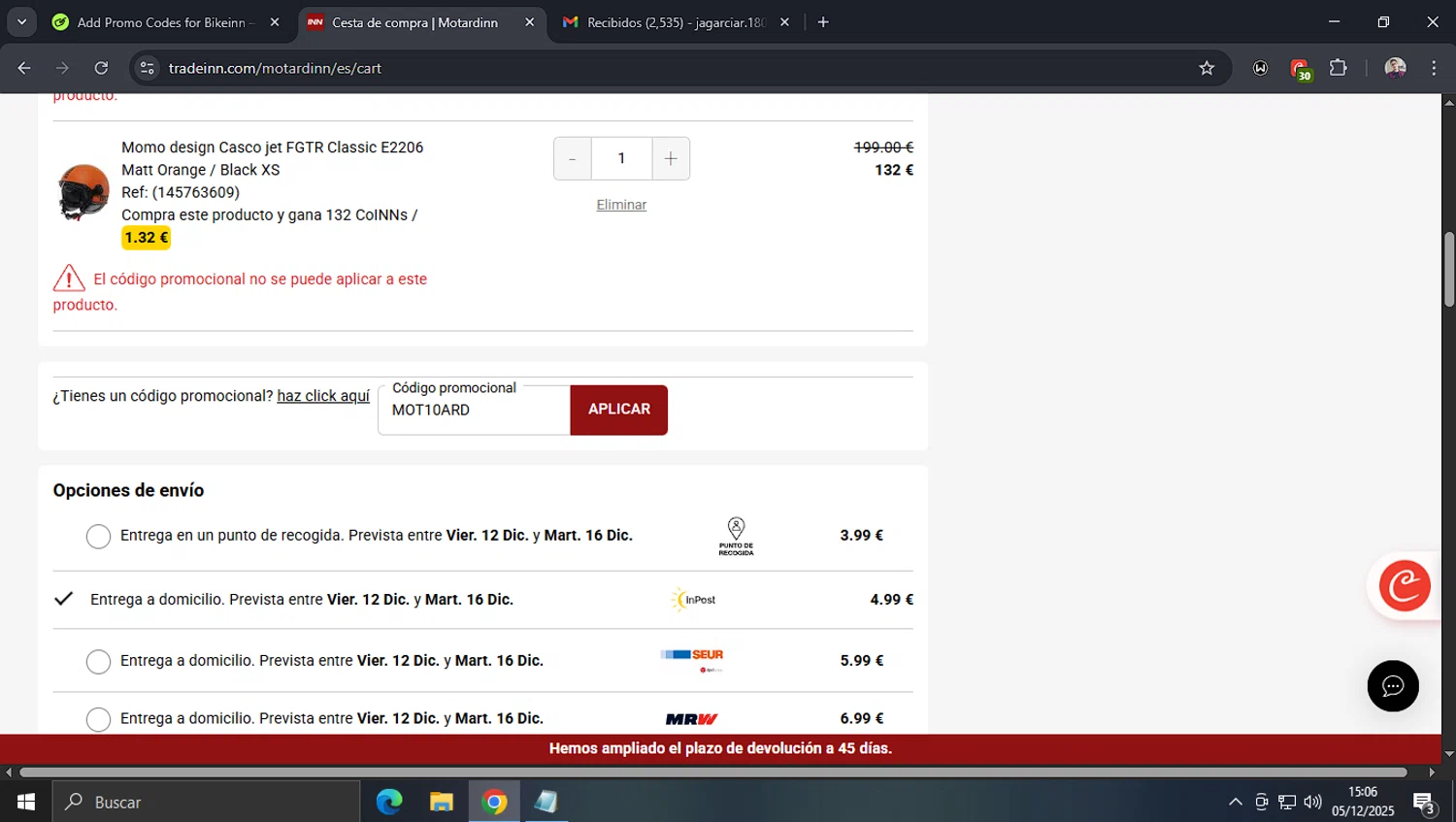This screenshot has height=822, width=1456.
Task: Click the haz click aquí link
Action: point(323,396)
